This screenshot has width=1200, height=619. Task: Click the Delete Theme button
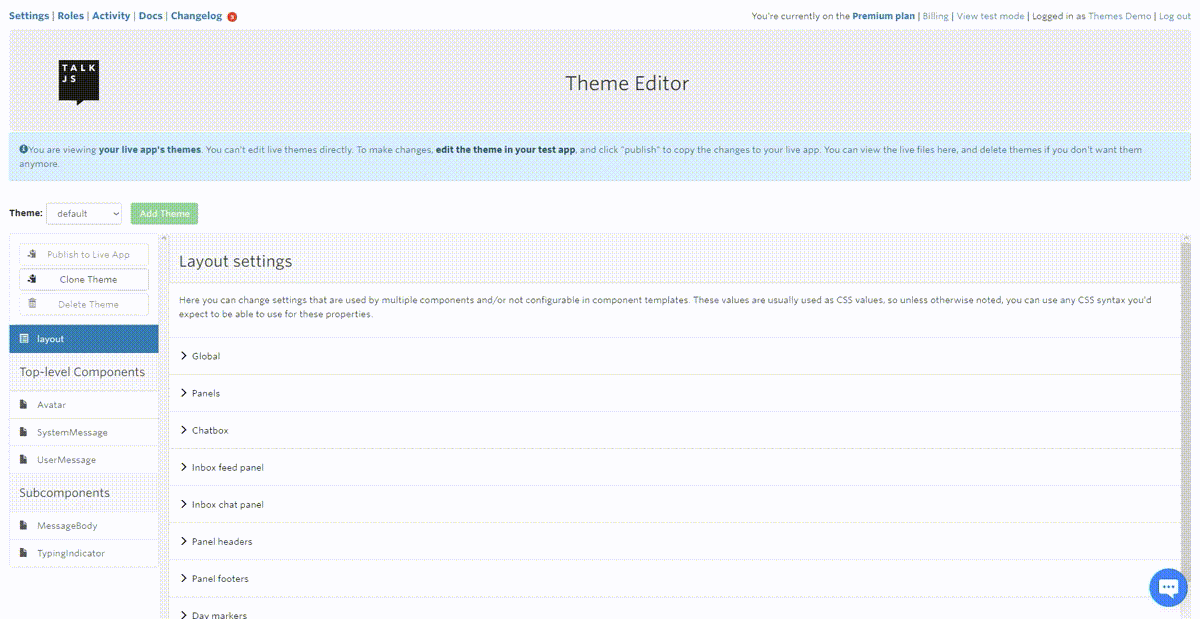click(x=84, y=304)
